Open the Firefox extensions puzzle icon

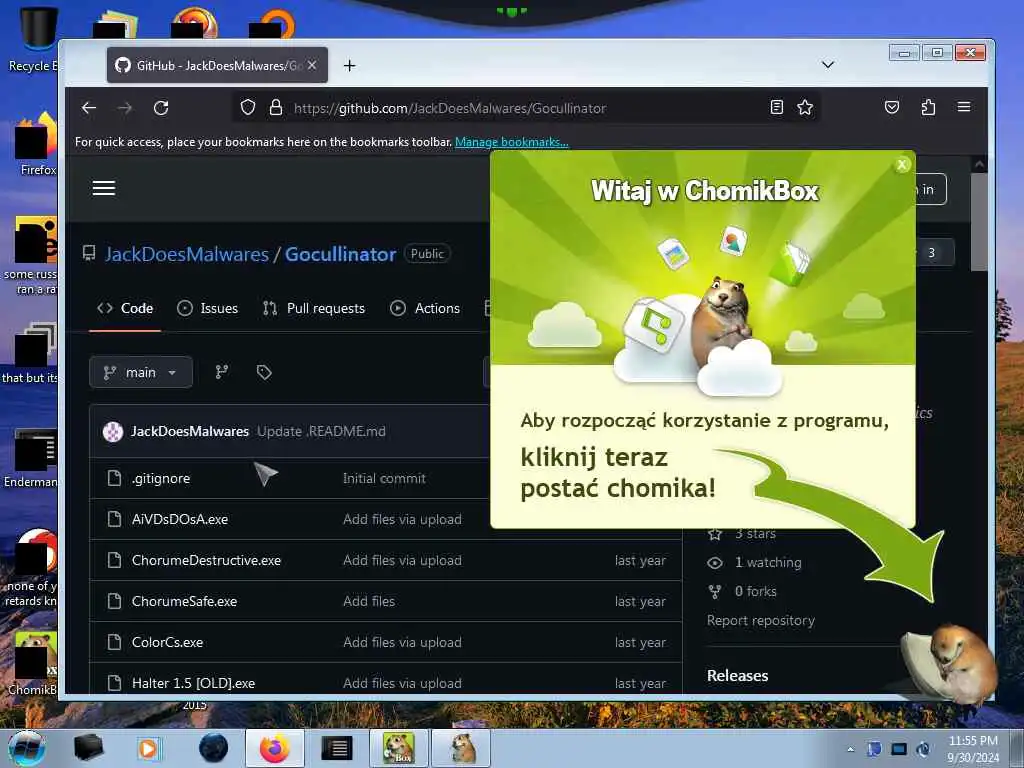(928, 107)
